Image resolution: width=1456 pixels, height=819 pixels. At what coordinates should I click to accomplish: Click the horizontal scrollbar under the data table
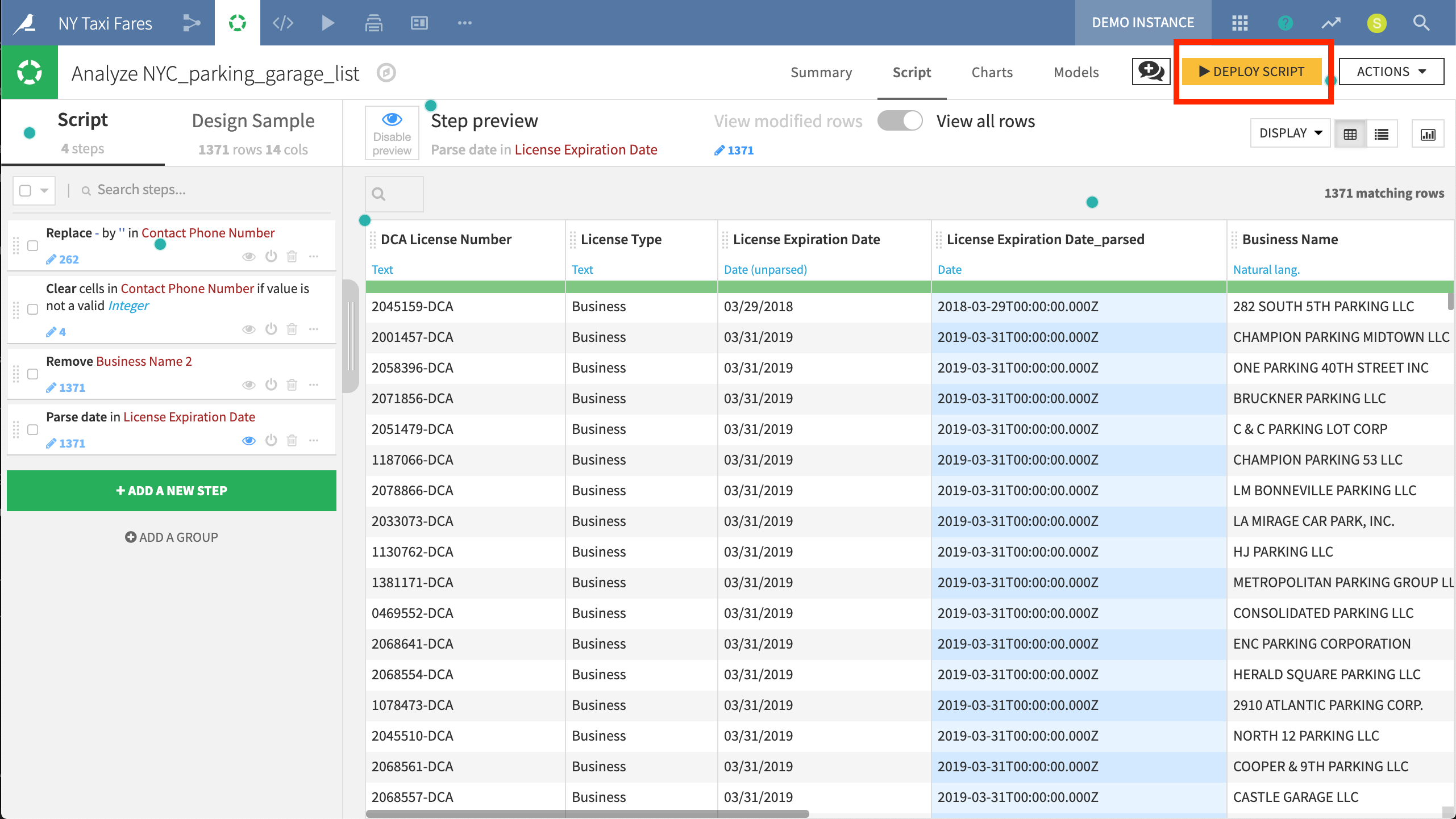point(587,813)
